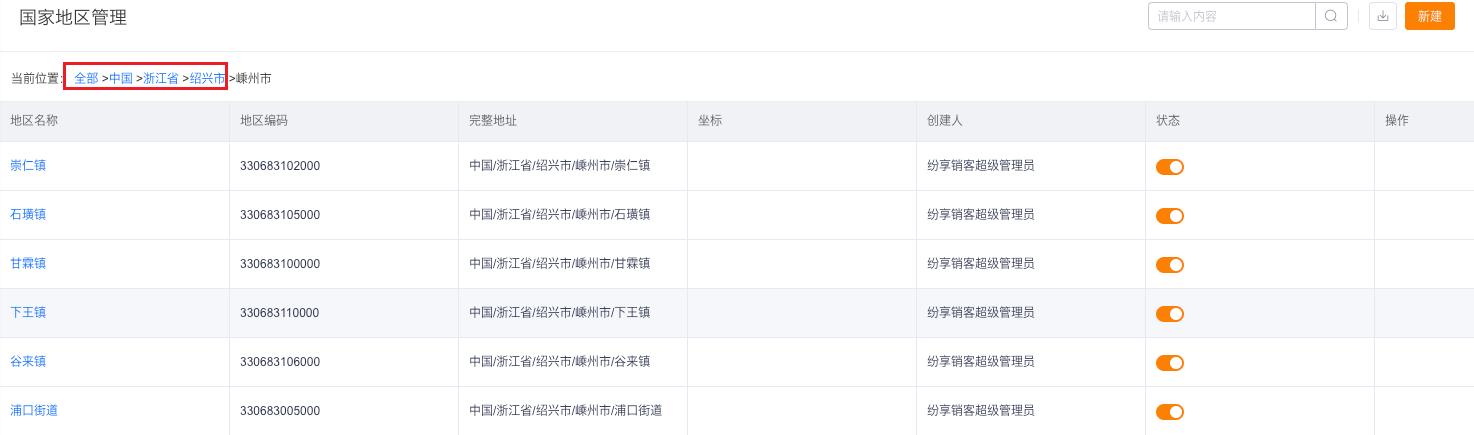Open the 石璜镇 region link
Image resolution: width=1474 pixels, height=435 pixels.
point(28,214)
